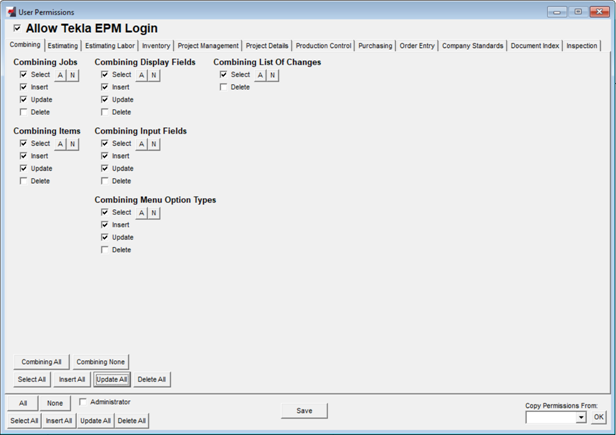Uncheck Update under Combining Input Fields
The width and height of the screenshot is (616, 435).
104,168
